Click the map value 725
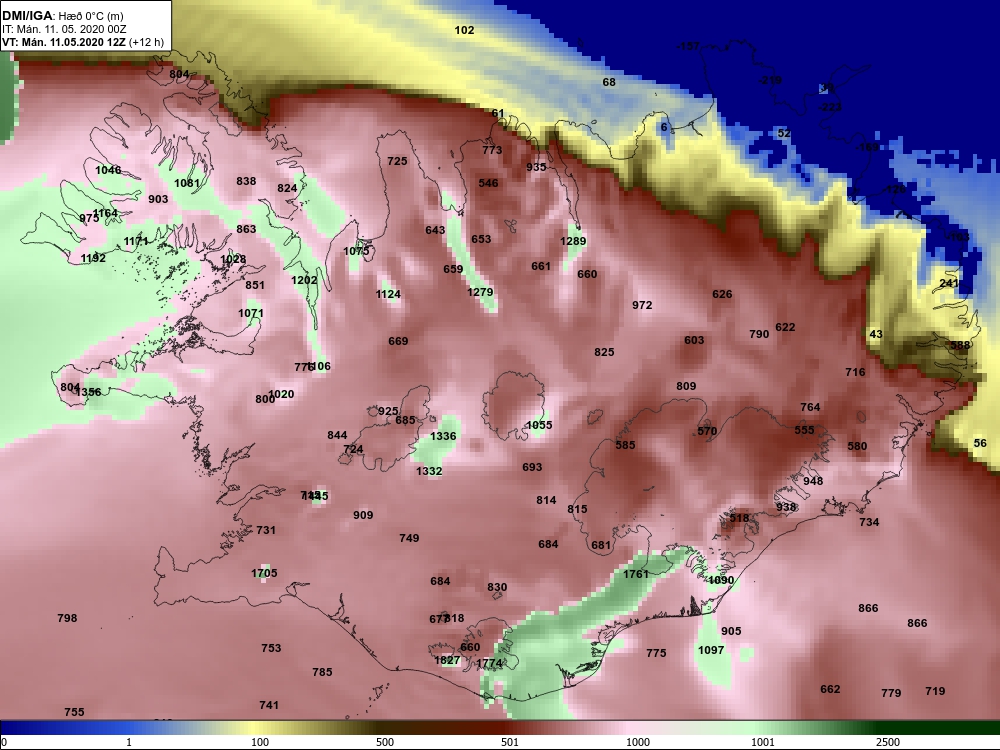 tap(397, 161)
